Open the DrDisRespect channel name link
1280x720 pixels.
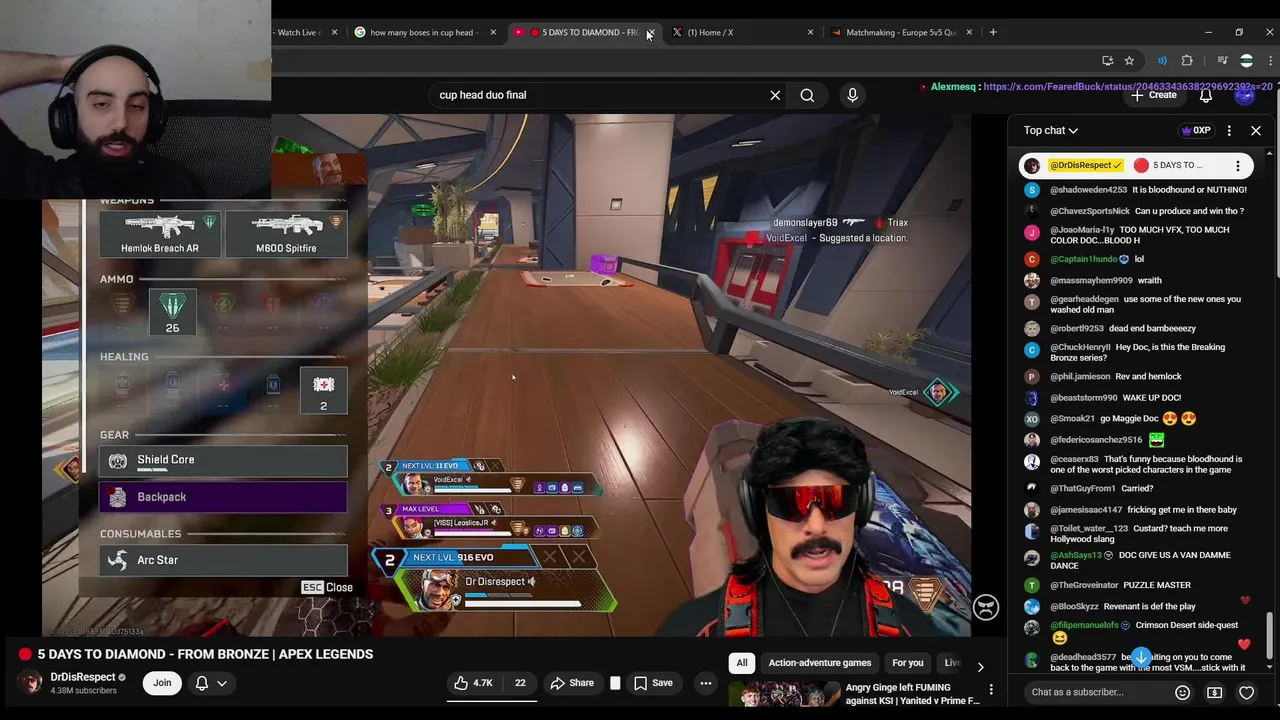coord(83,677)
